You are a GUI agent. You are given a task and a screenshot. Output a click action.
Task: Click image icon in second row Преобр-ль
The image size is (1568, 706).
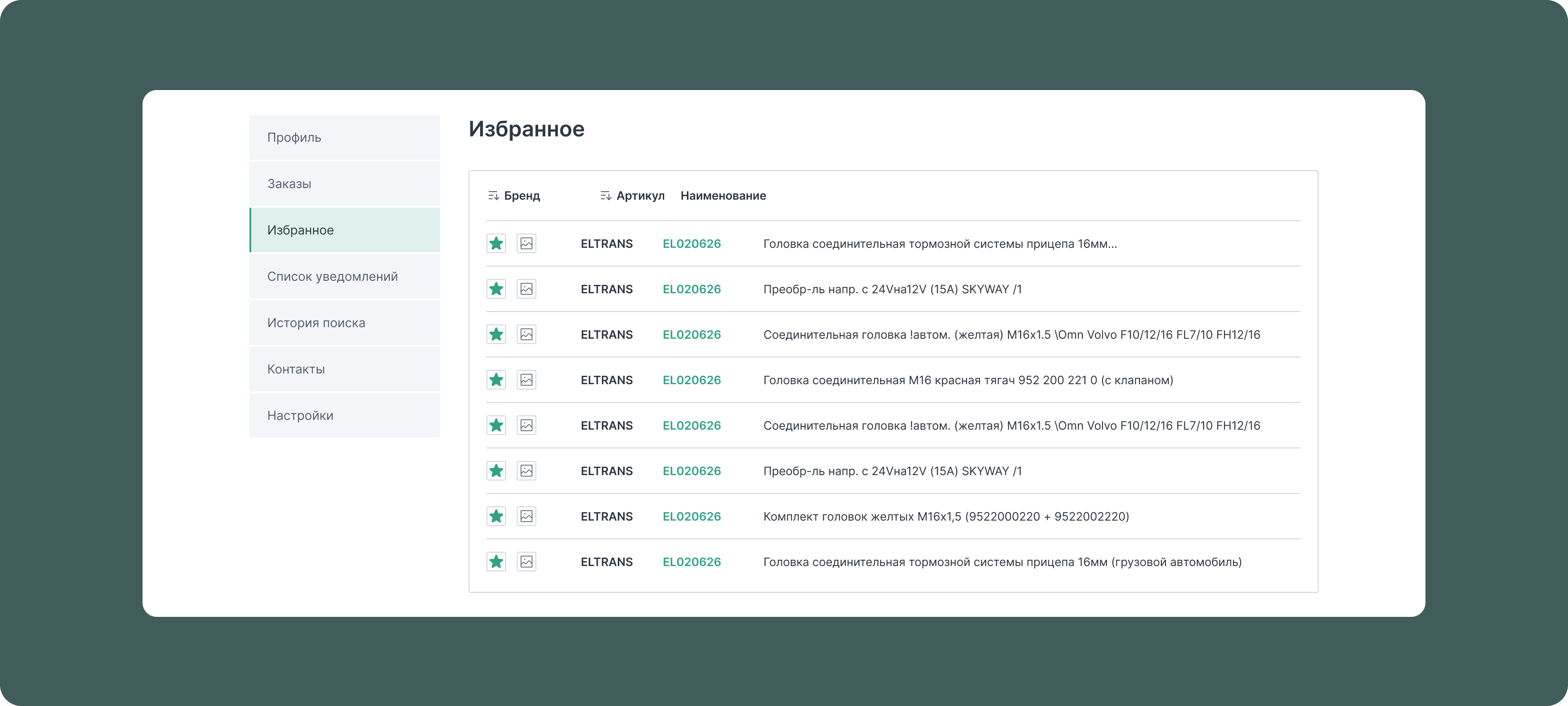pyautogui.click(x=527, y=289)
